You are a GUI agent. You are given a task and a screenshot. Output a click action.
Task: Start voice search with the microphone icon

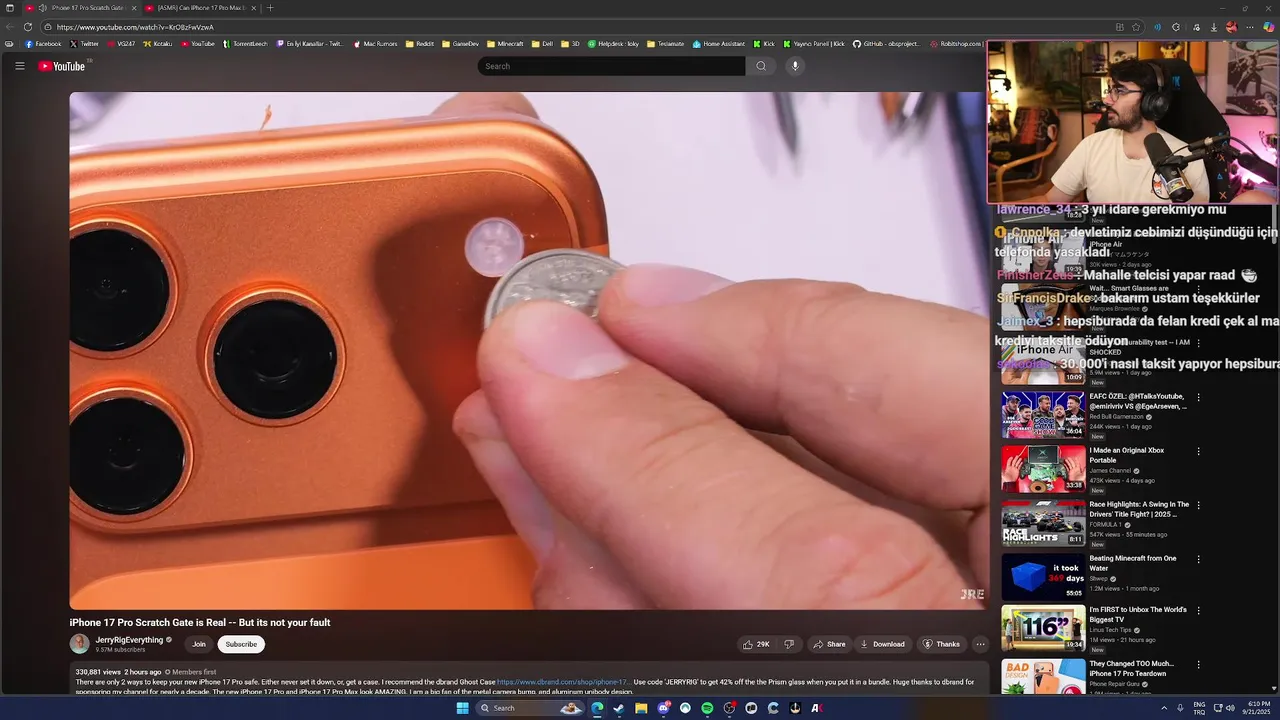795,66
